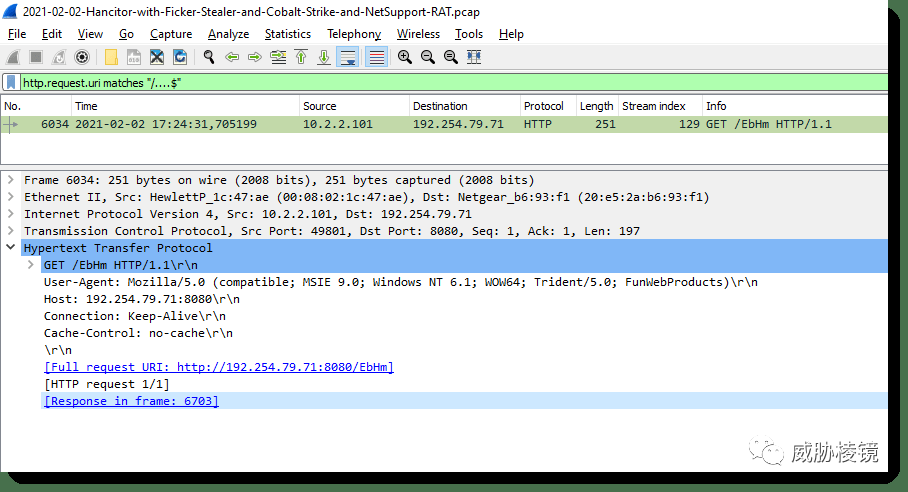
Task: Open the Go menu
Action: coord(126,34)
